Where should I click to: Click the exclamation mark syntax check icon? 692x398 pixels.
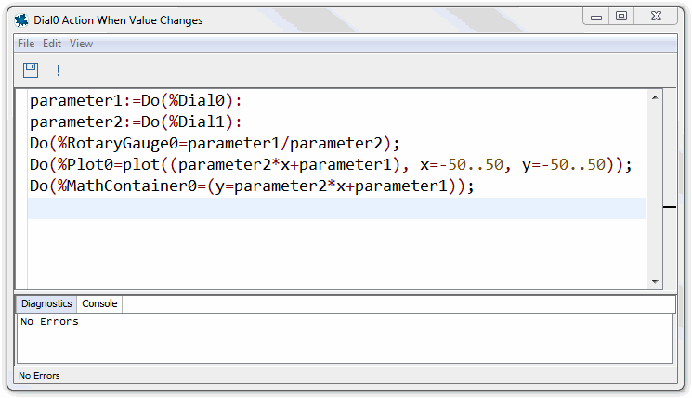(x=58, y=70)
